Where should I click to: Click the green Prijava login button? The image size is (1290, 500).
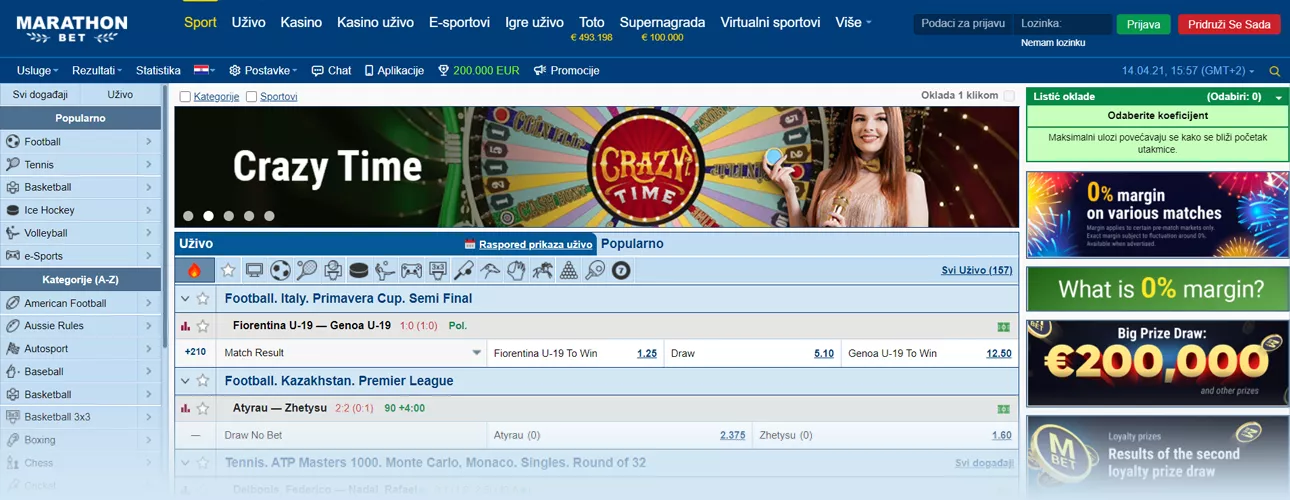click(1143, 24)
